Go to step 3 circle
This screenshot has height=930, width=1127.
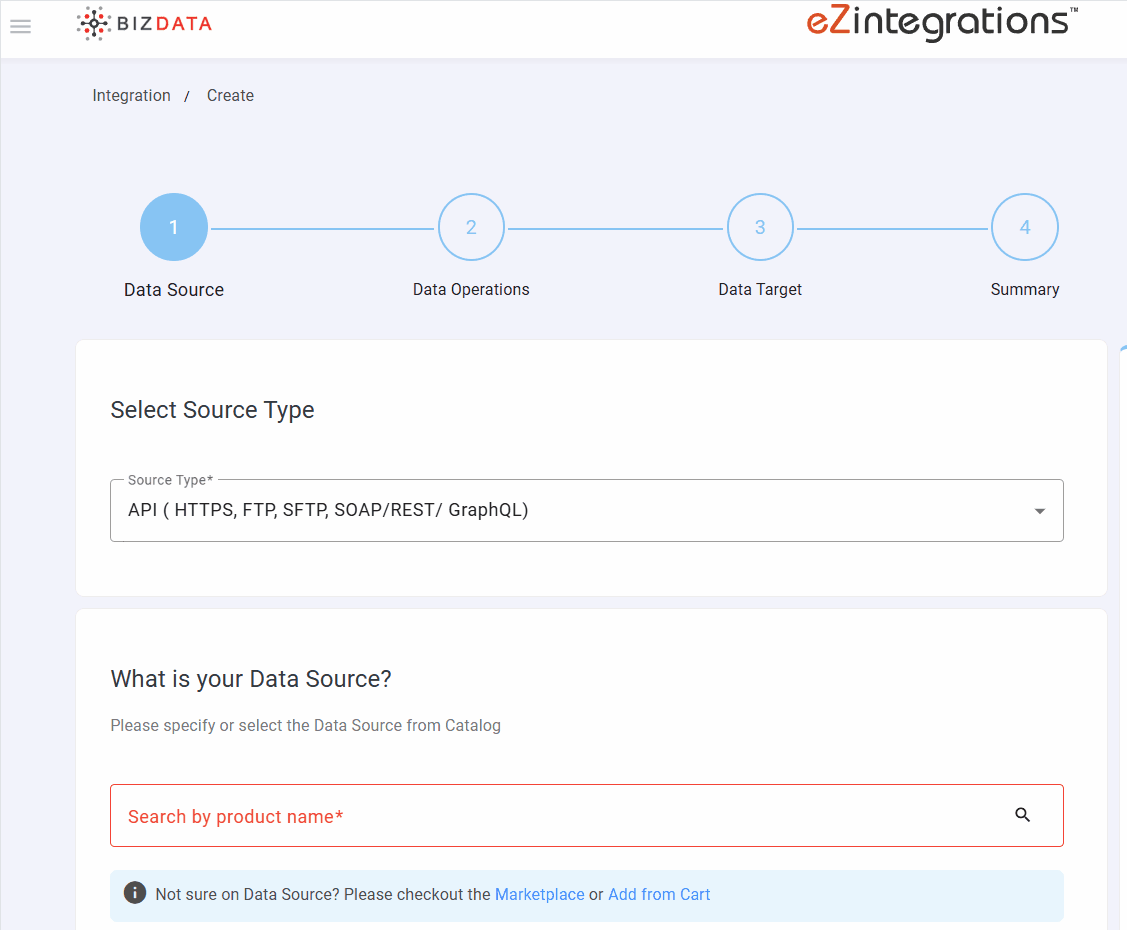pyautogui.click(x=760, y=227)
